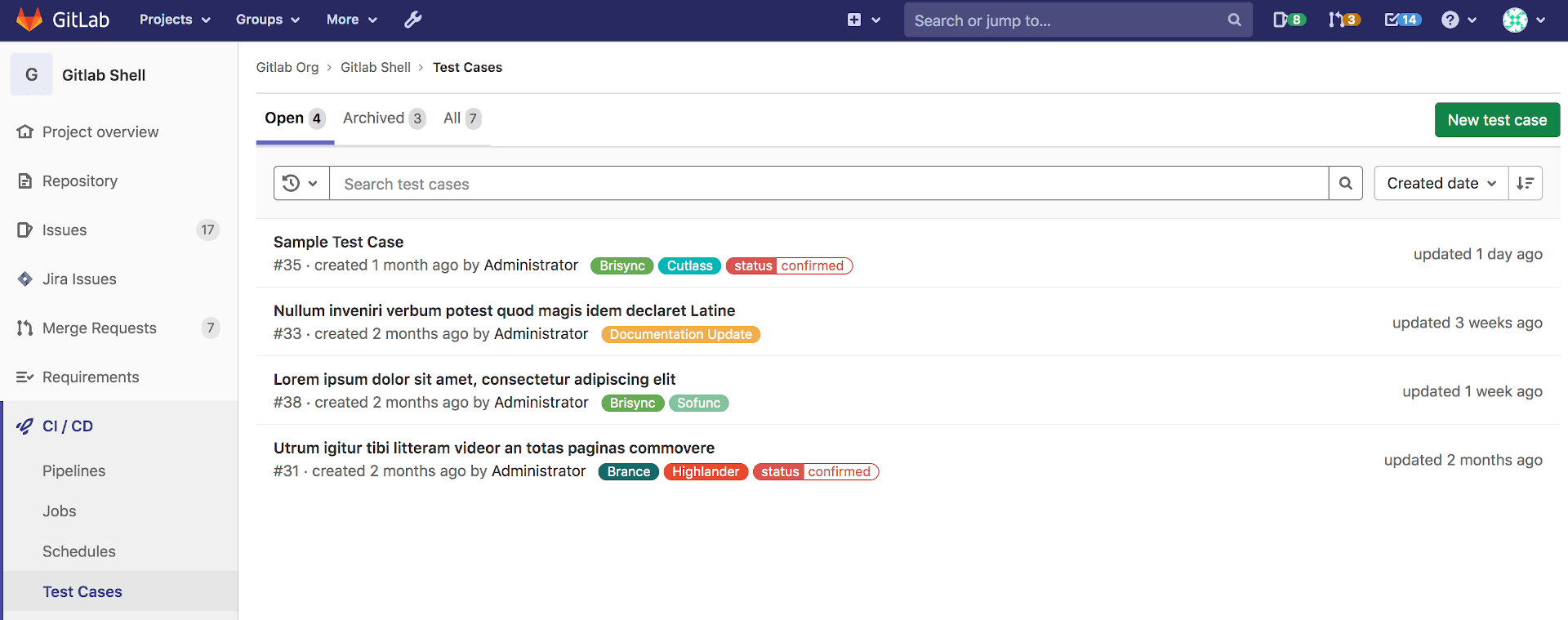Click the search magnifier button for test cases
The image size is (1568, 620).
click(1345, 184)
